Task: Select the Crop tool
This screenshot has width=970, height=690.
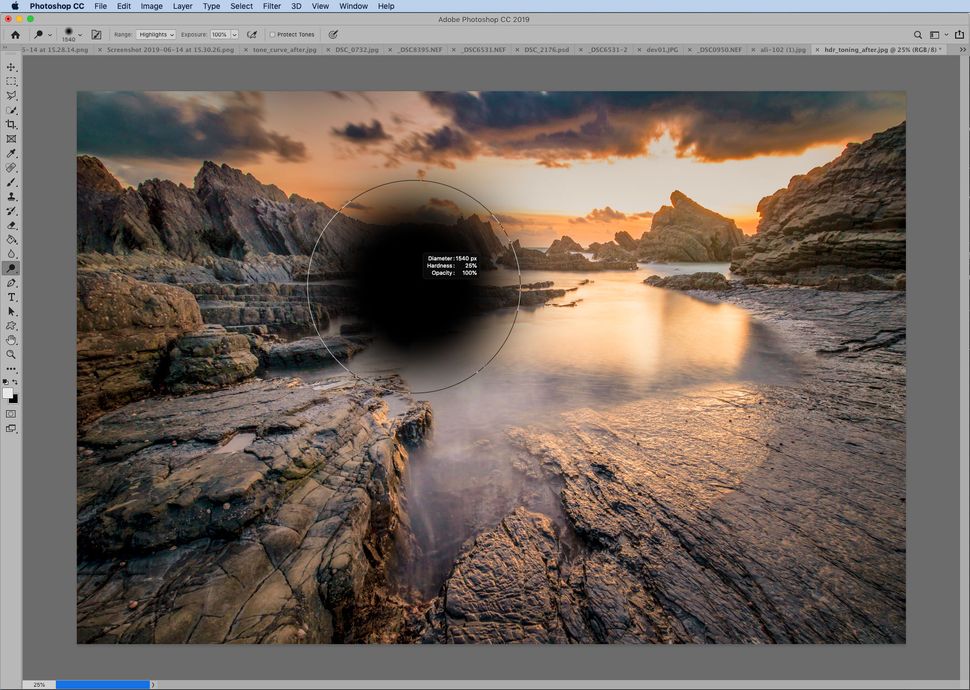Action: click(12, 124)
